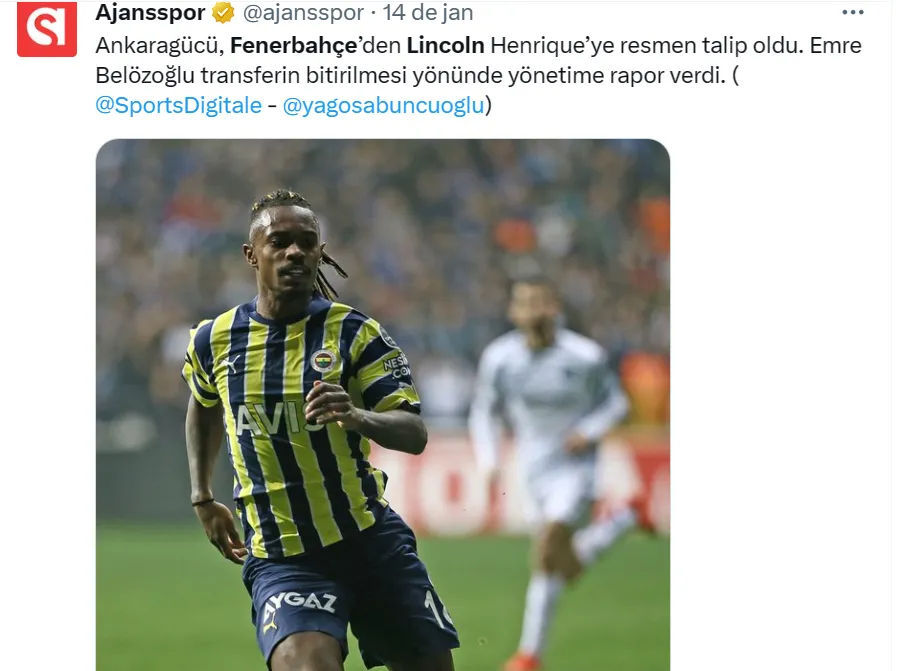Click the bold Lincoln keyword

click(445, 46)
